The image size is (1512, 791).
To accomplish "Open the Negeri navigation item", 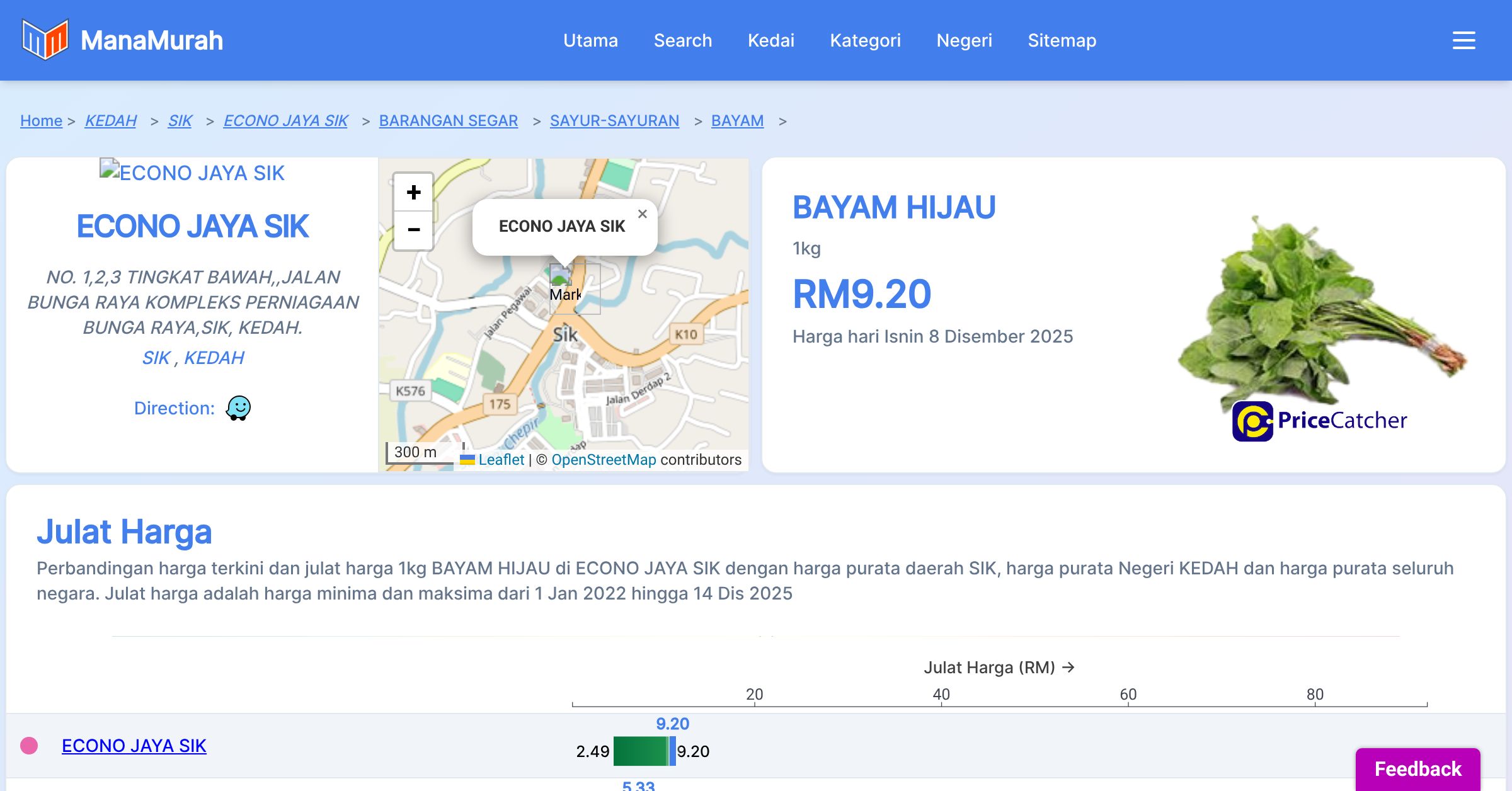I will pos(964,40).
